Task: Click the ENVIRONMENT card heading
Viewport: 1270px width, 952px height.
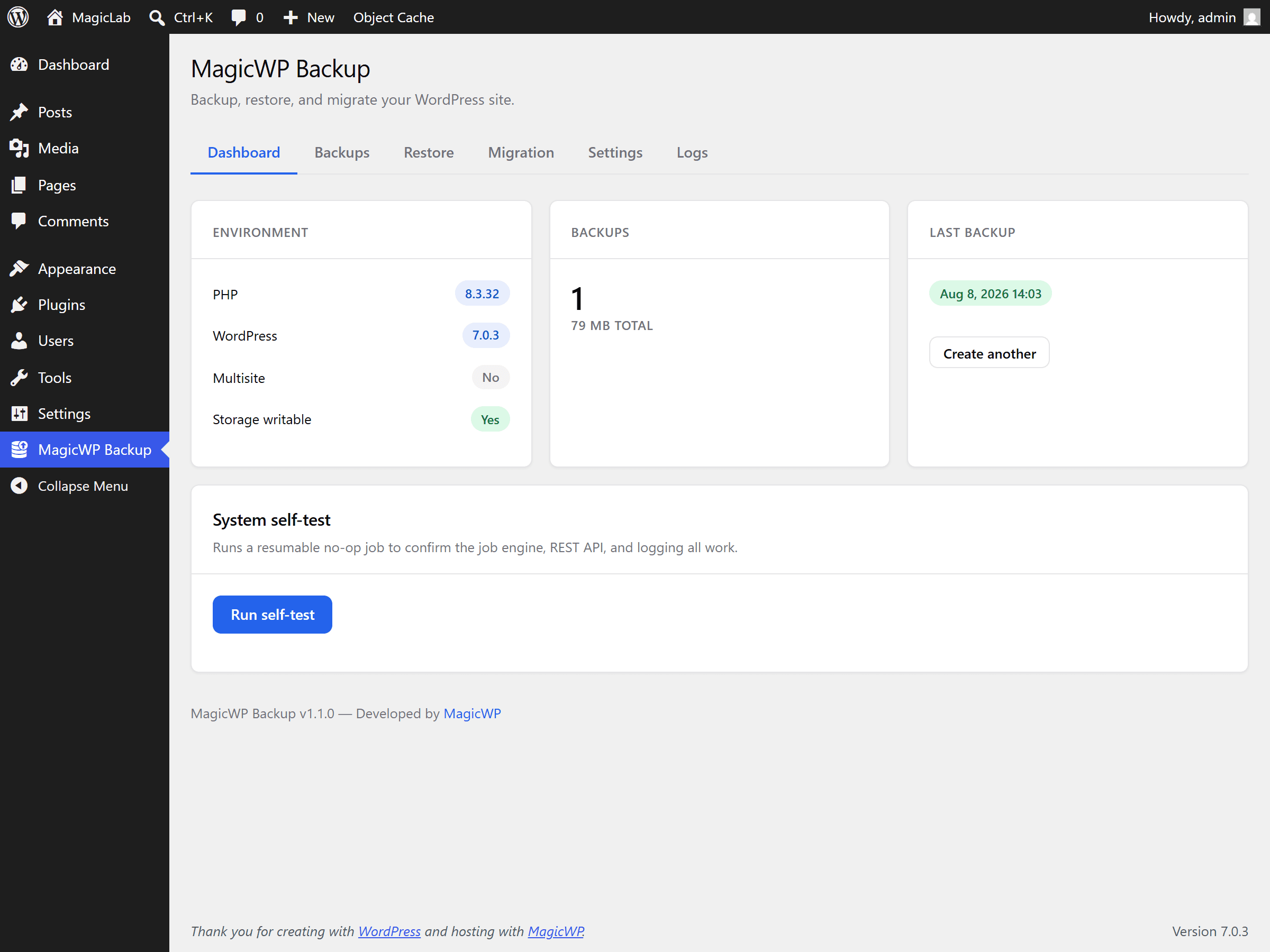Action: (260, 232)
